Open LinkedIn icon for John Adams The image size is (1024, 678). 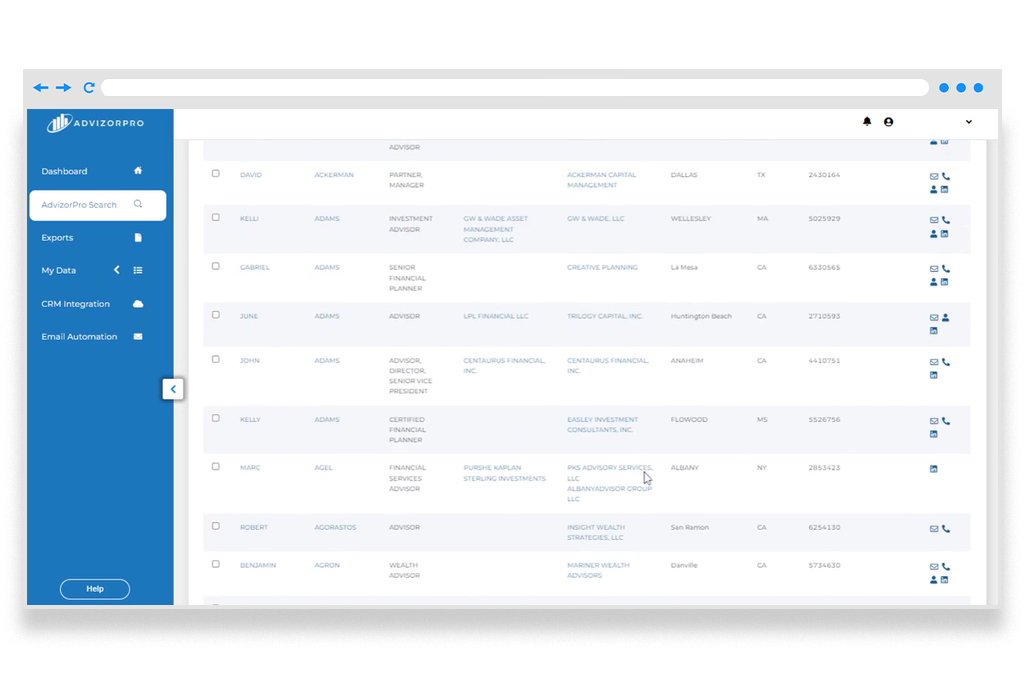point(934,375)
